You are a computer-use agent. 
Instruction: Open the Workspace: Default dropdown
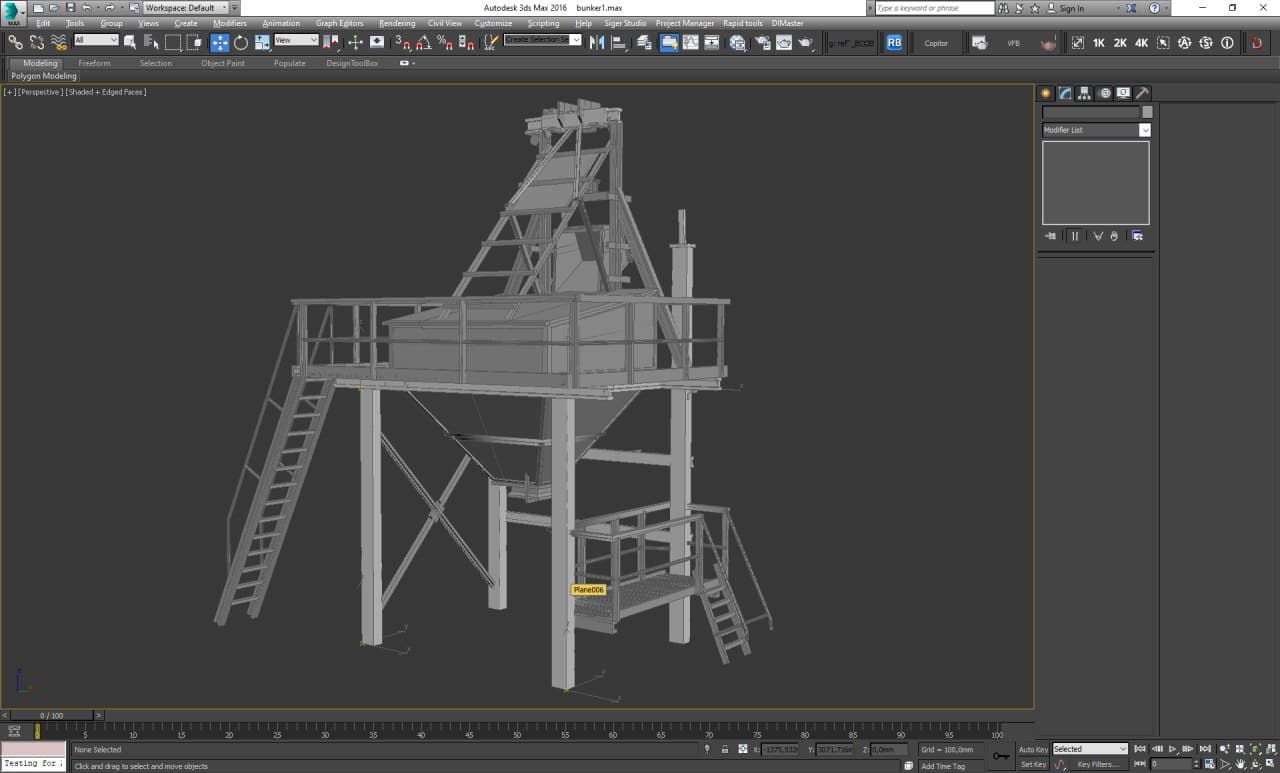click(x=186, y=8)
